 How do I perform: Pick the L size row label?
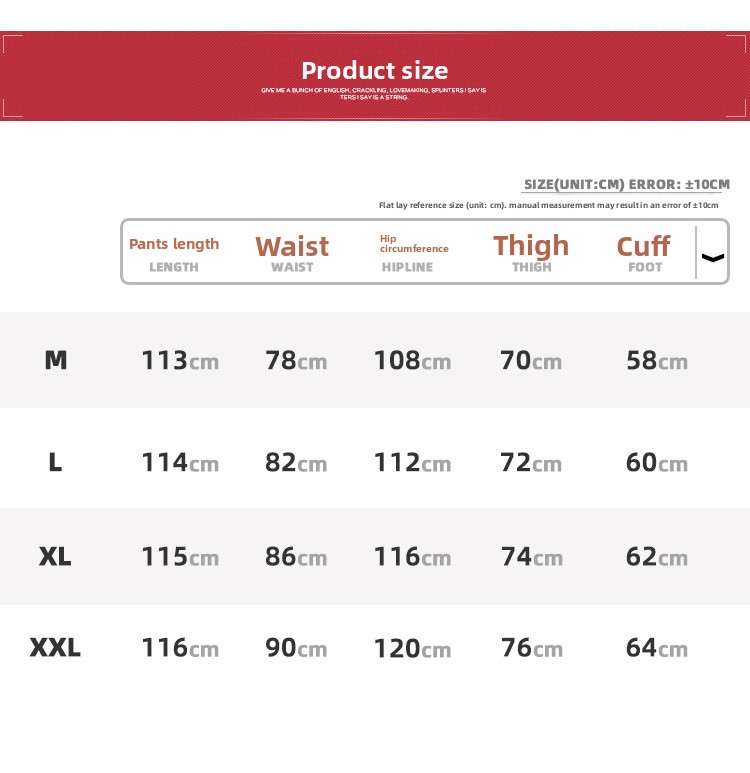pos(55,462)
